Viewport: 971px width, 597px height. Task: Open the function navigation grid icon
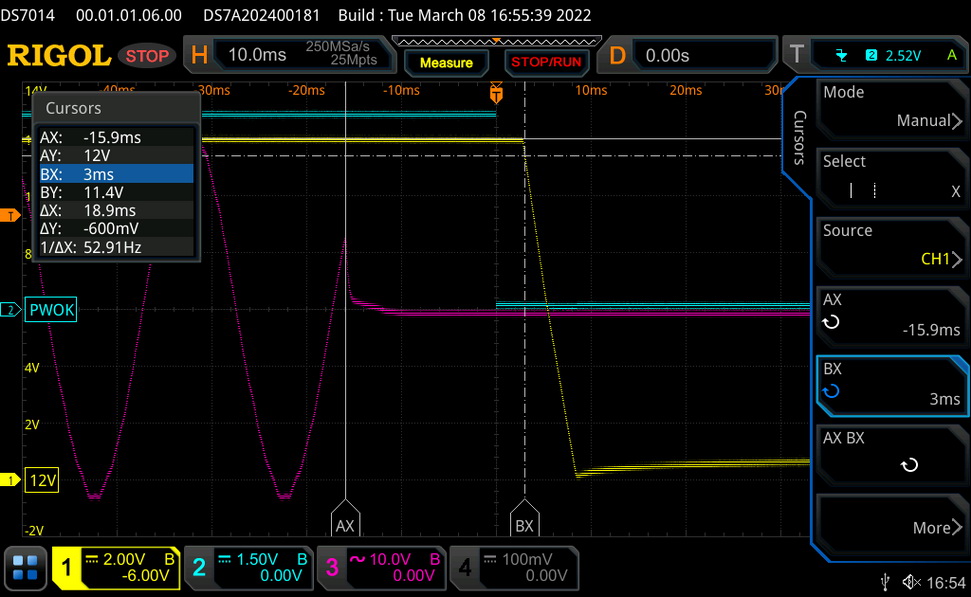coord(25,567)
